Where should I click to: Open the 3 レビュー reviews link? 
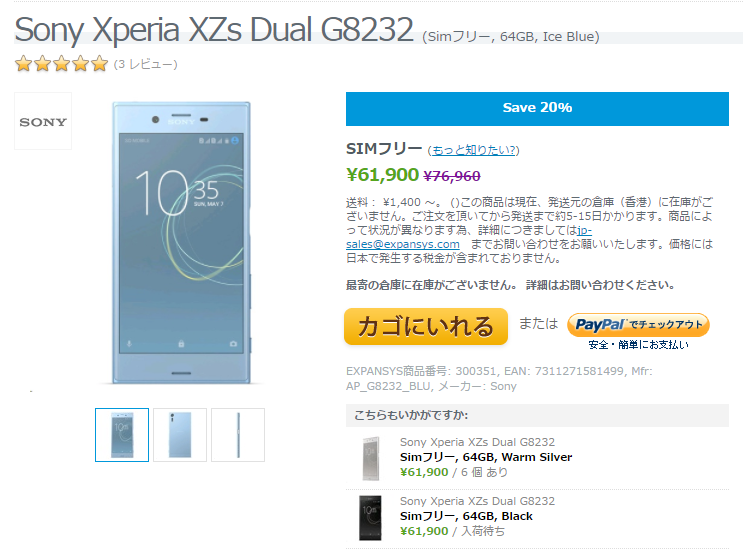145,64
